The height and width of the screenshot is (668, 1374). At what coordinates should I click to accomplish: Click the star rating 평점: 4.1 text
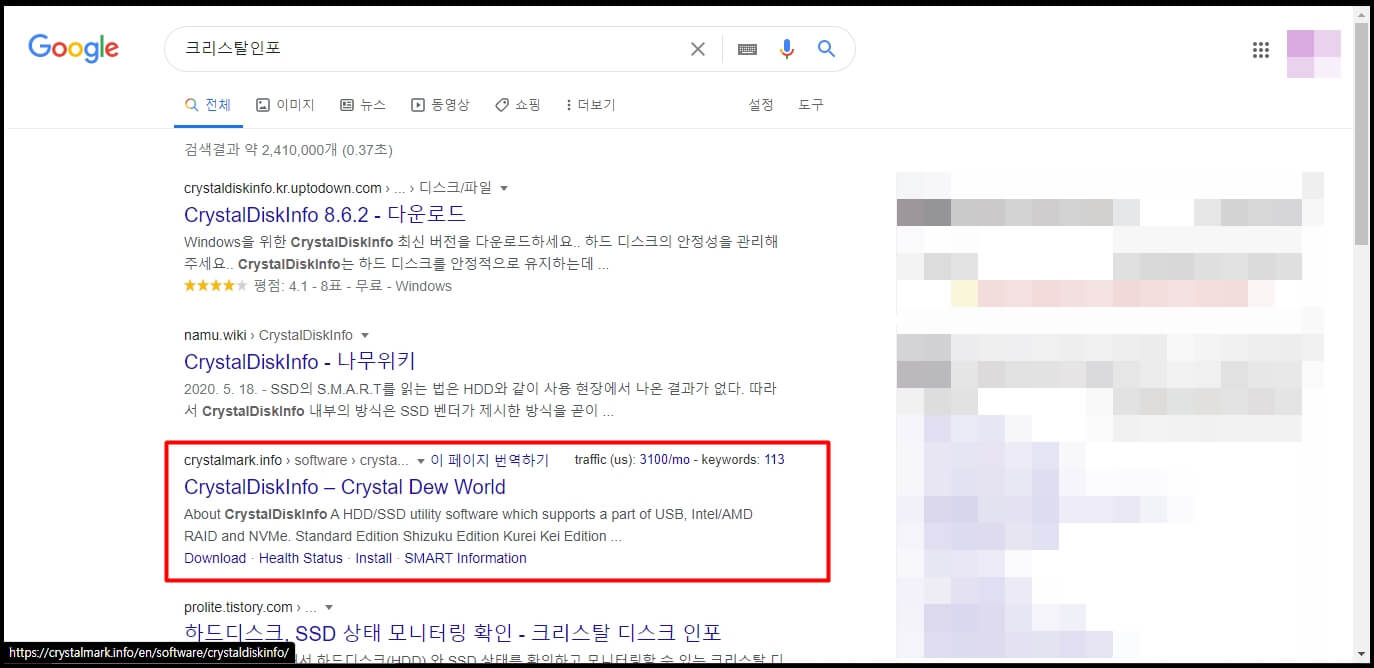click(x=281, y=286)
